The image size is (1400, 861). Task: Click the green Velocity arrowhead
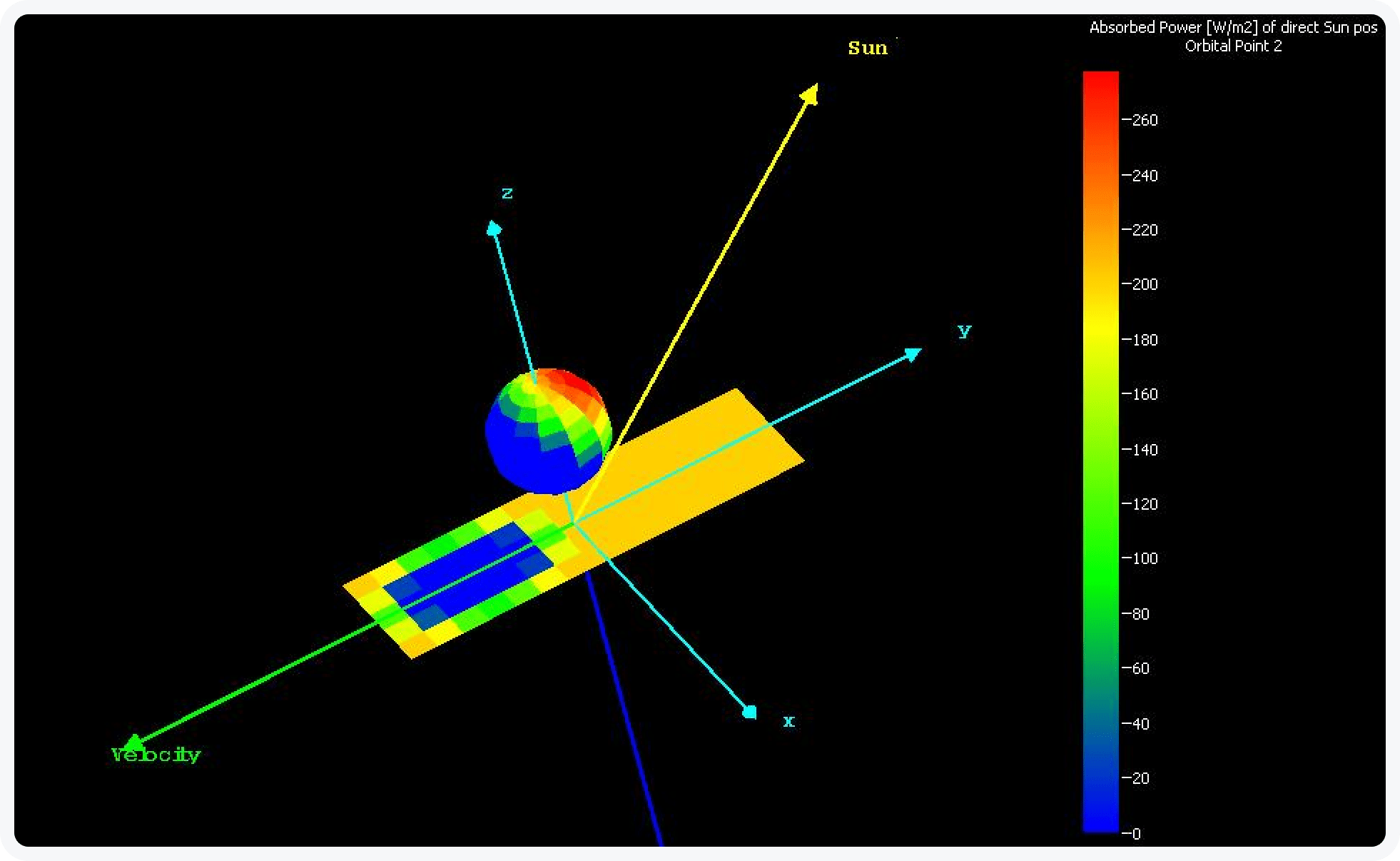tap(133, 743)
